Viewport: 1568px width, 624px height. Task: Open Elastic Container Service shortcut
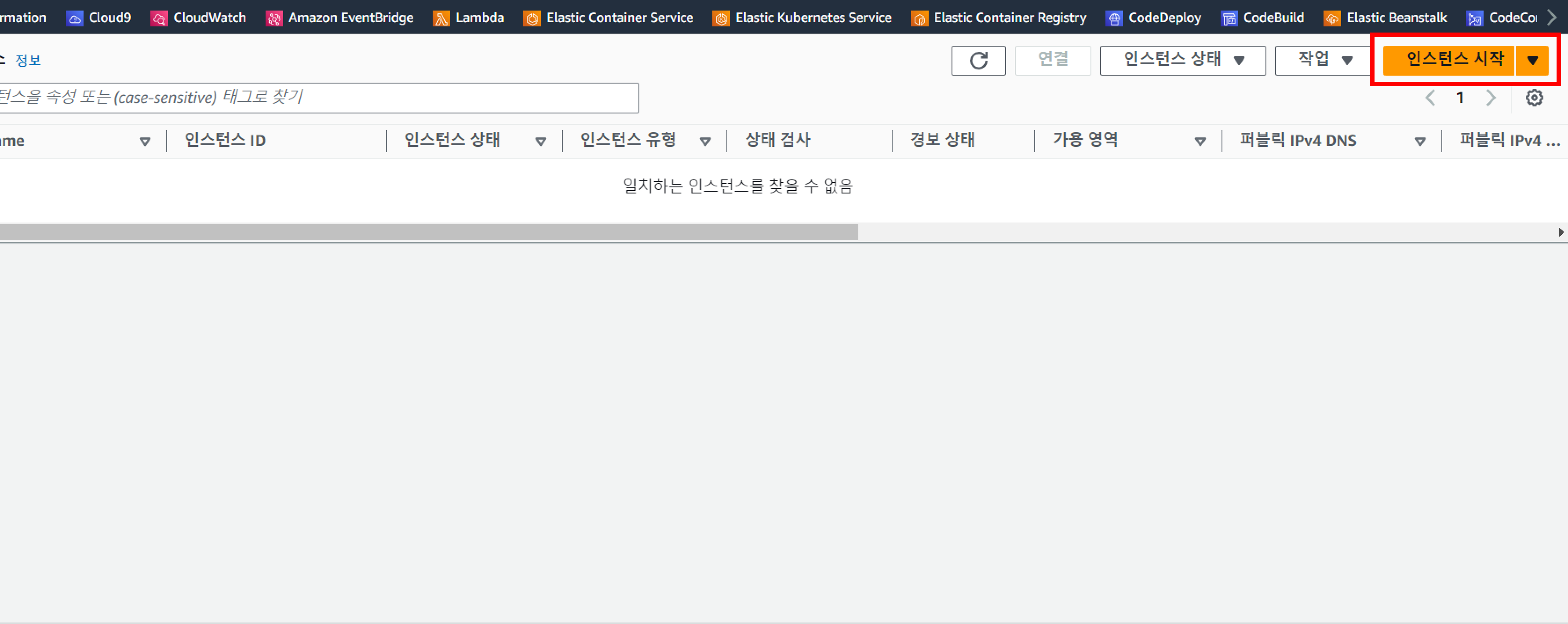pyautogui.click(x=608, y=18)
